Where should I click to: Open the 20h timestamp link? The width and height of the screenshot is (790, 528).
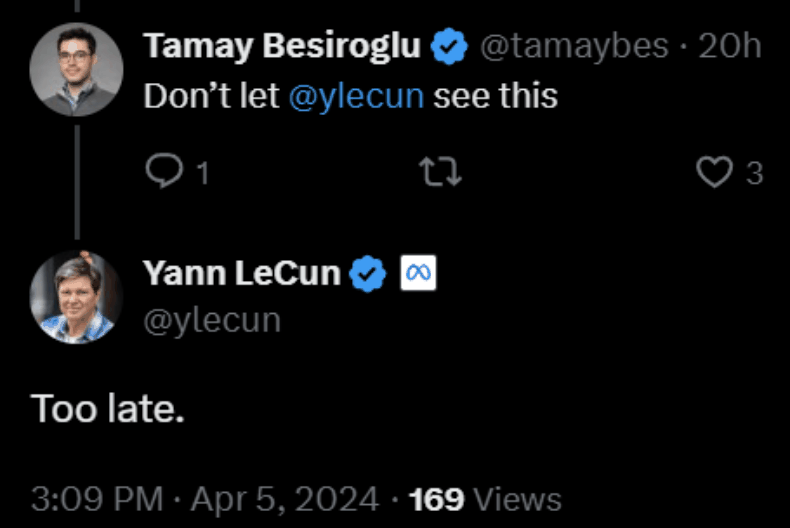[730, 46]
